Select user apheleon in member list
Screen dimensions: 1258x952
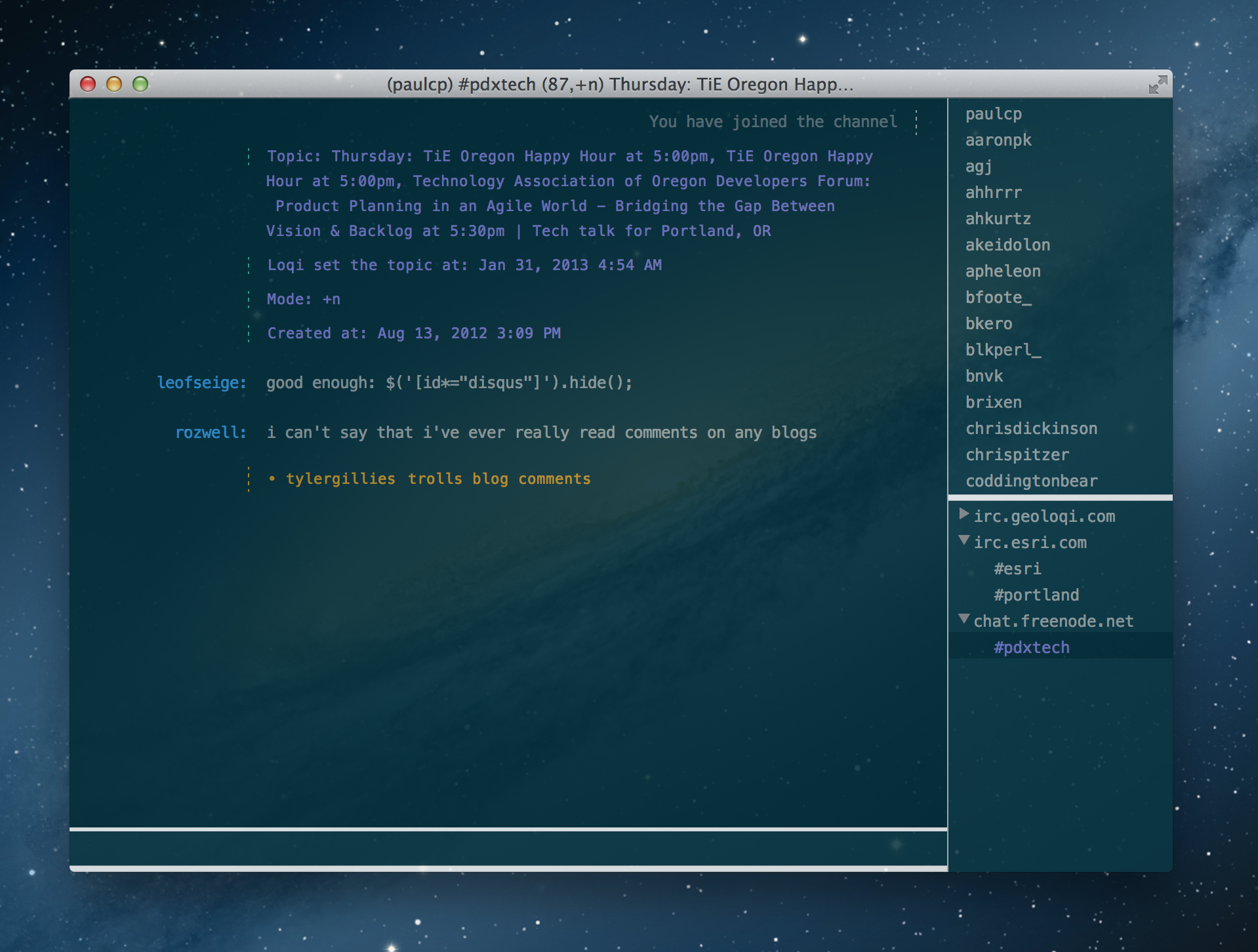click(1003, 271)
